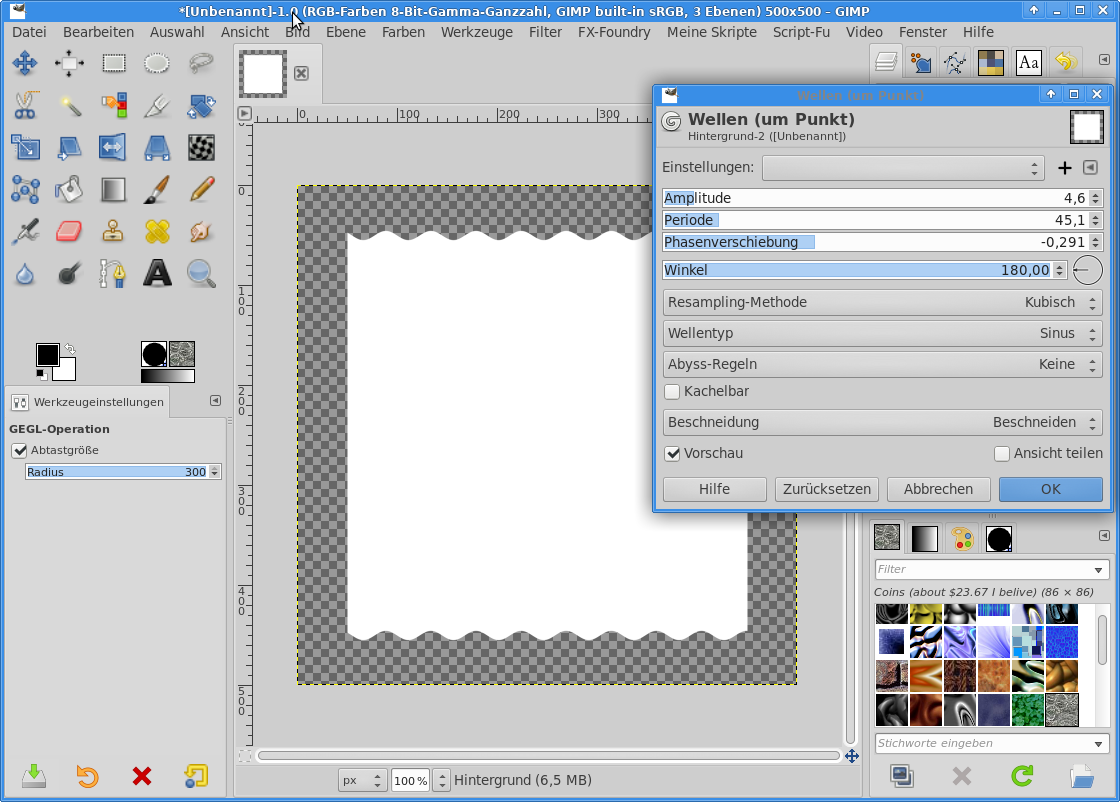Toggle the Vorschau preview checkbox
Viewport: 1120px width, 802px height.
pos(673,454)
